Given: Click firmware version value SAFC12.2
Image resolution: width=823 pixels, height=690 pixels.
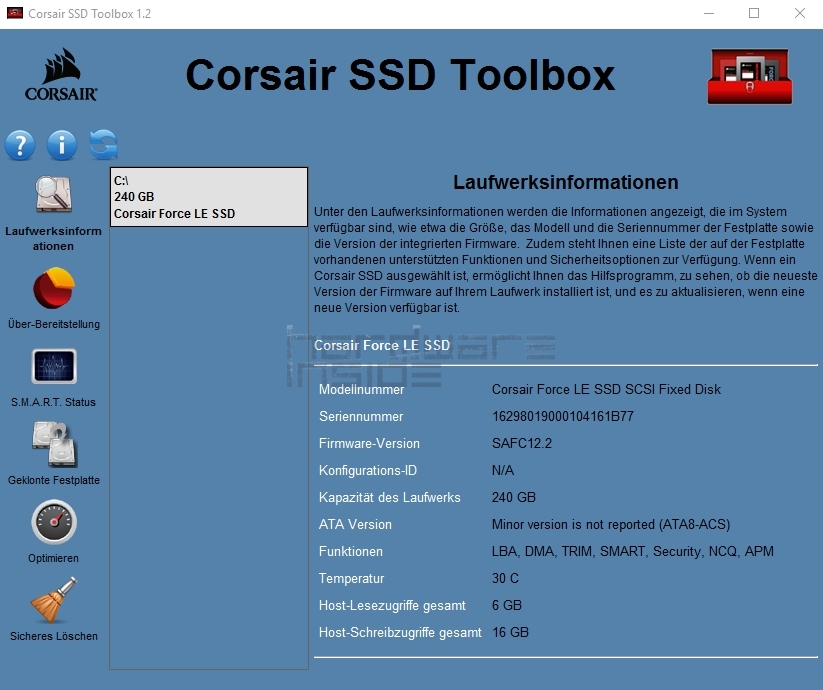Looking at the screenshot, I should [522, 443].
